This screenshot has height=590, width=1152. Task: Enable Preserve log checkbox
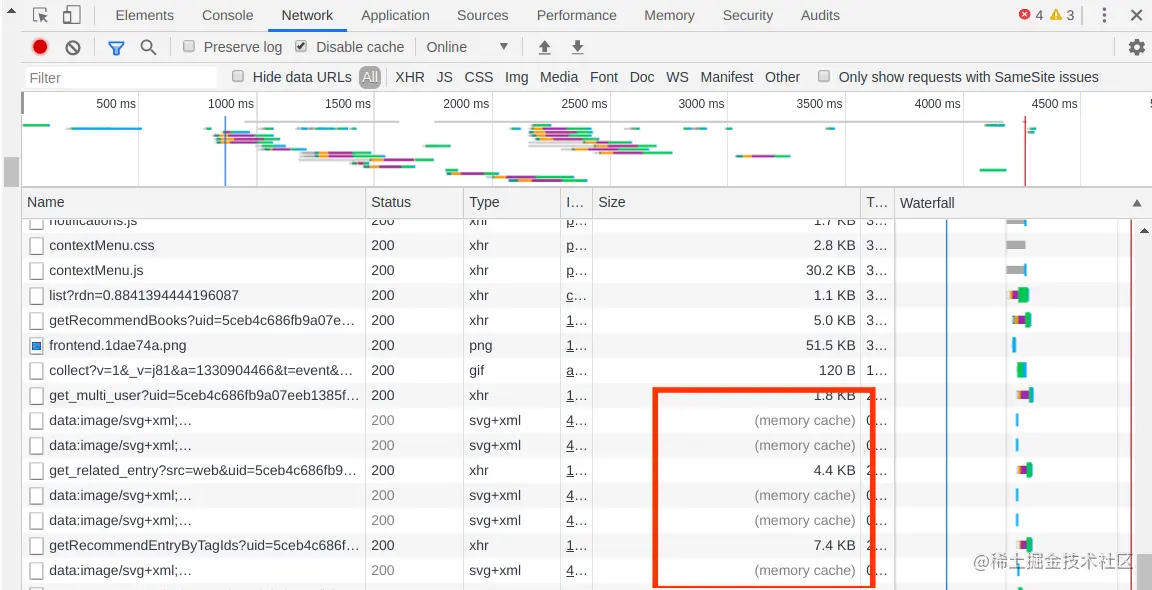189,46
